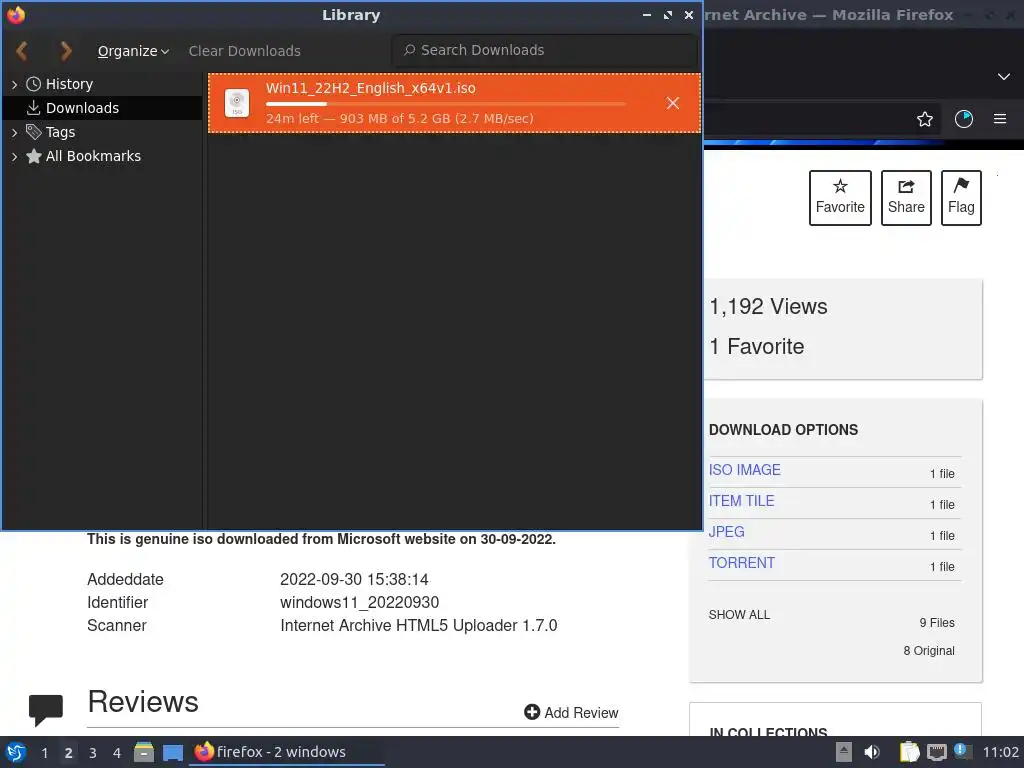Open the system start menu icon
This screenshot has width=1024, height=768.
[x=16, y=752]
